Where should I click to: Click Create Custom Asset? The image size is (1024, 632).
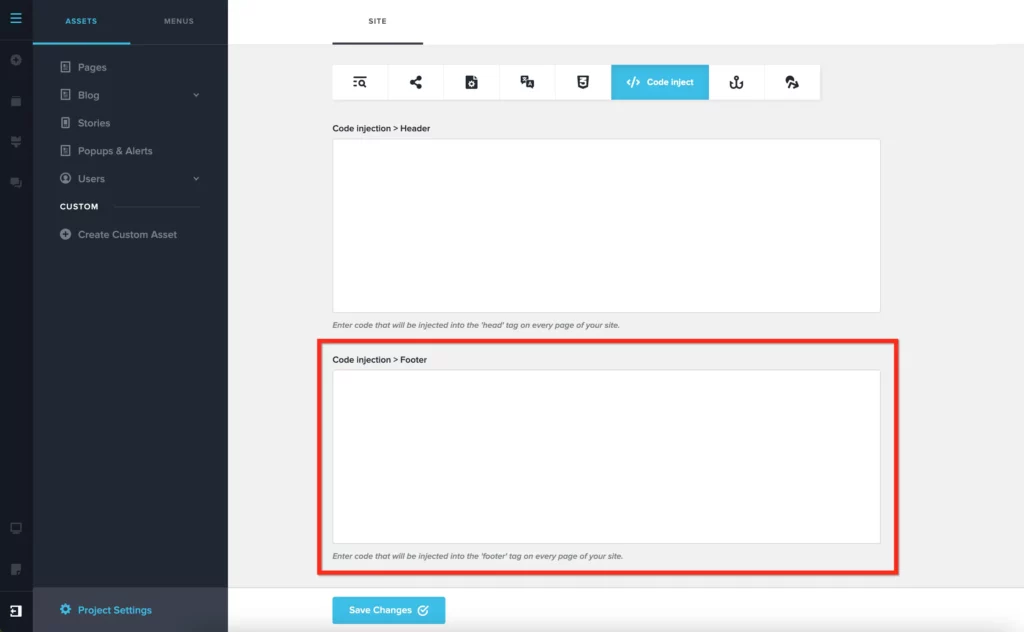(x=127, y=235)
